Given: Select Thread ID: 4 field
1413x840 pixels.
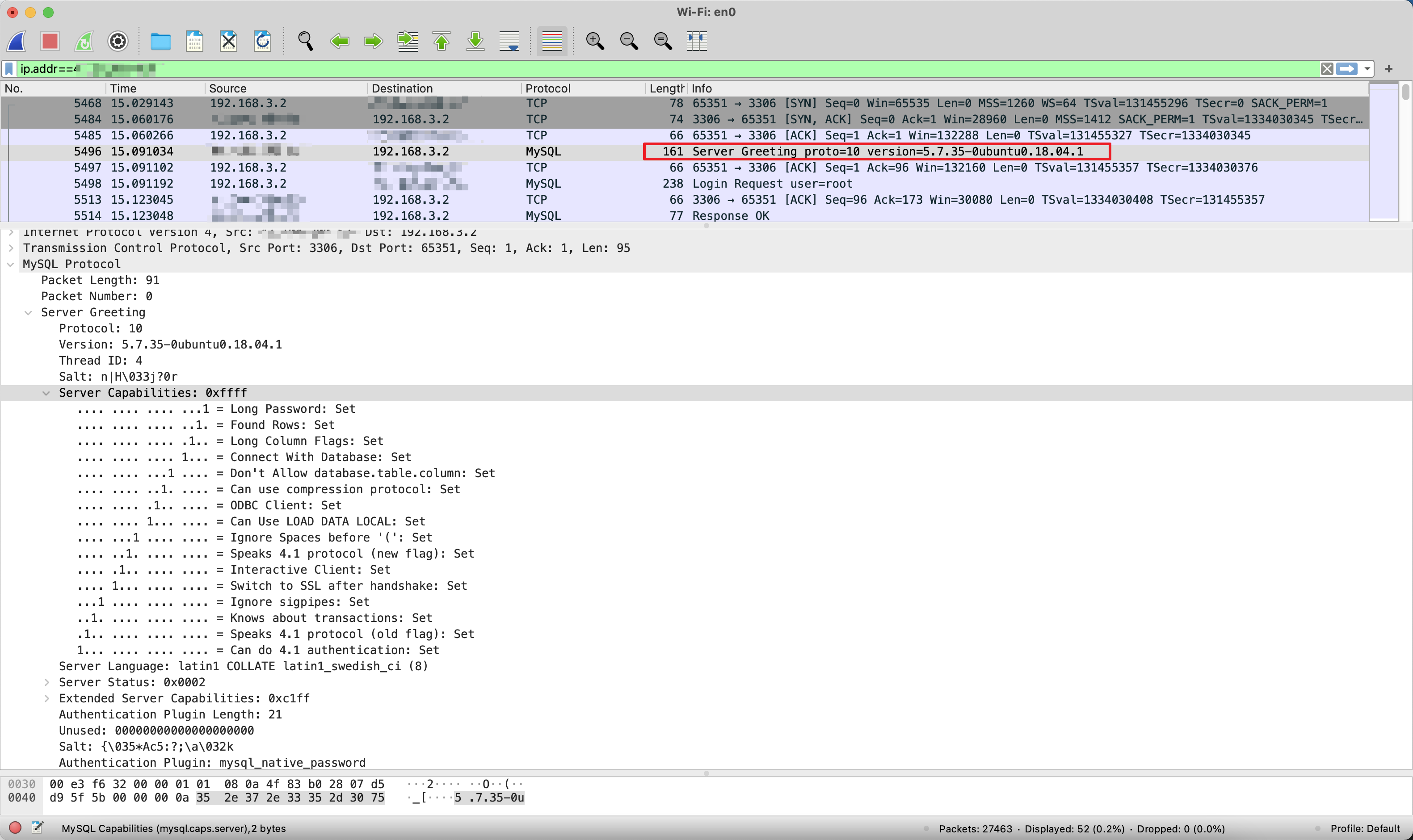Looking at the screenshot, I should coord(101,361).
